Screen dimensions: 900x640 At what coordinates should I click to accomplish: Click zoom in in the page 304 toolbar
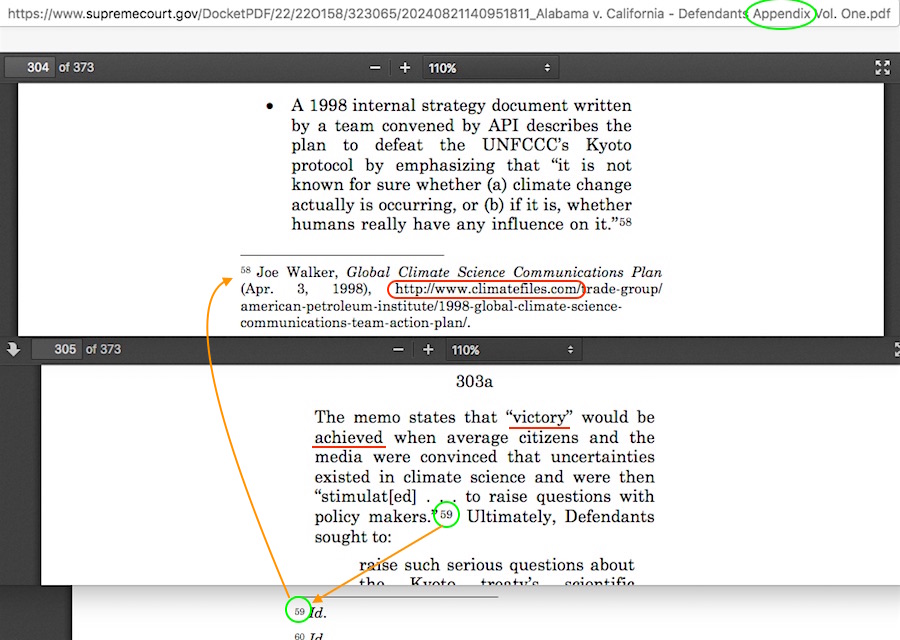pos(405,68)
